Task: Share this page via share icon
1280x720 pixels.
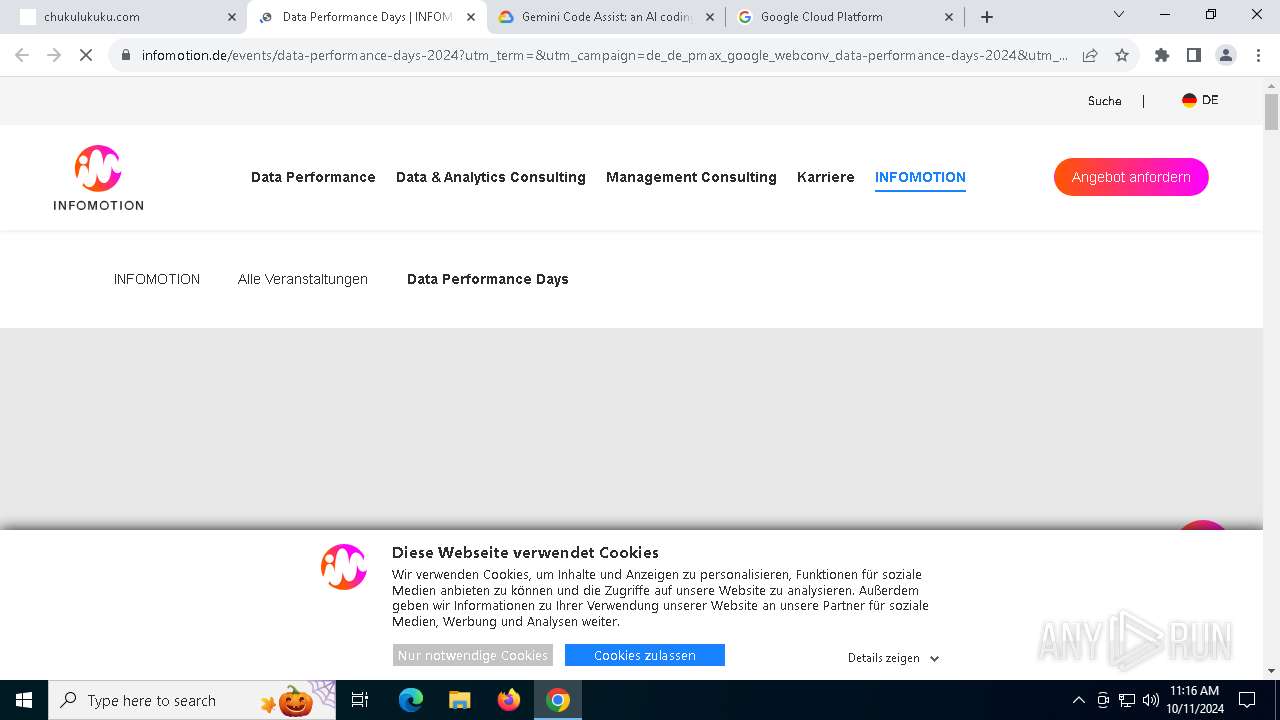Action: [x=1090, y=55]
